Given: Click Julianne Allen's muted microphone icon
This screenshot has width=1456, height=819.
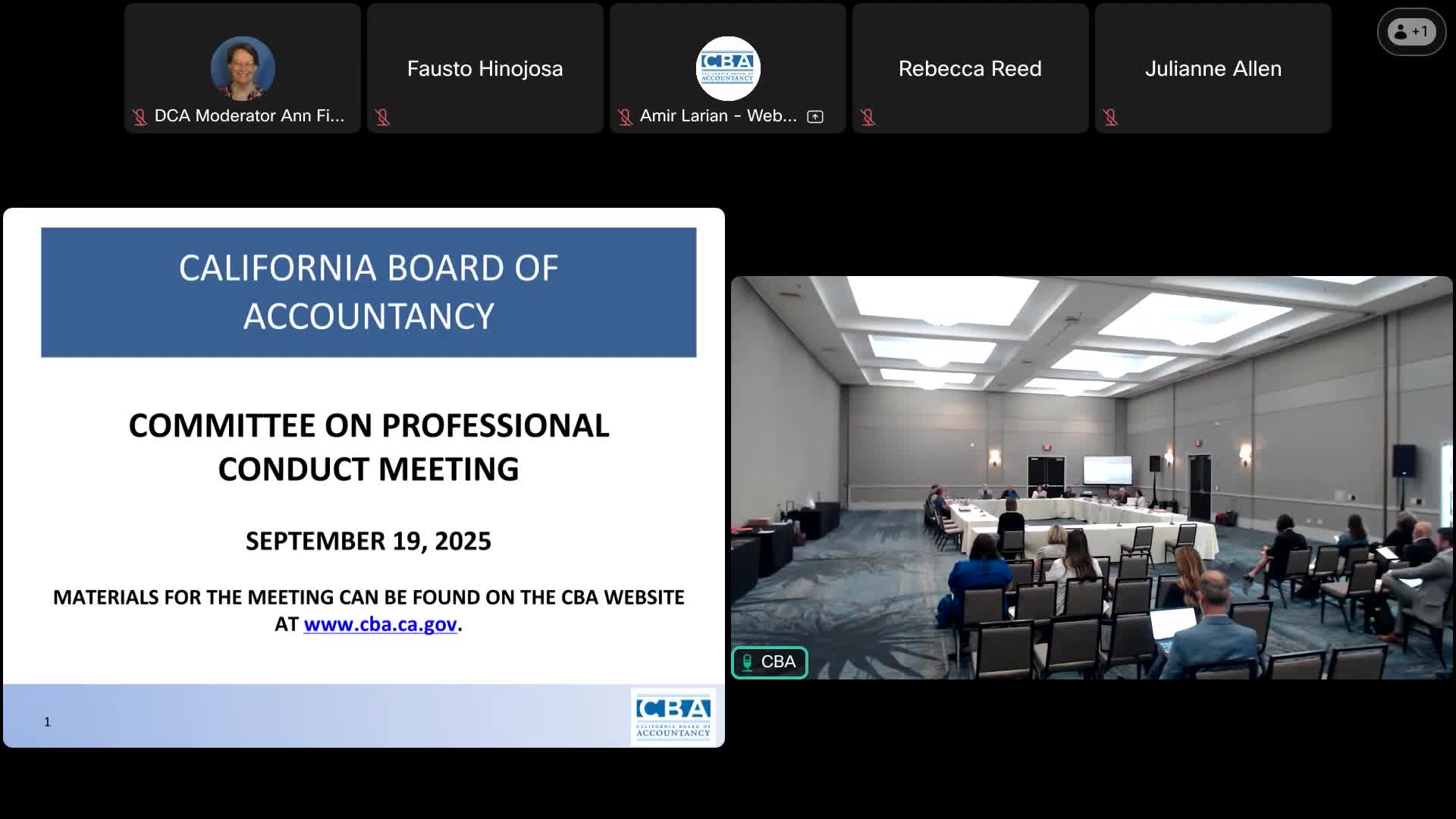Looking at the screenshot, I should point(1110,117).
